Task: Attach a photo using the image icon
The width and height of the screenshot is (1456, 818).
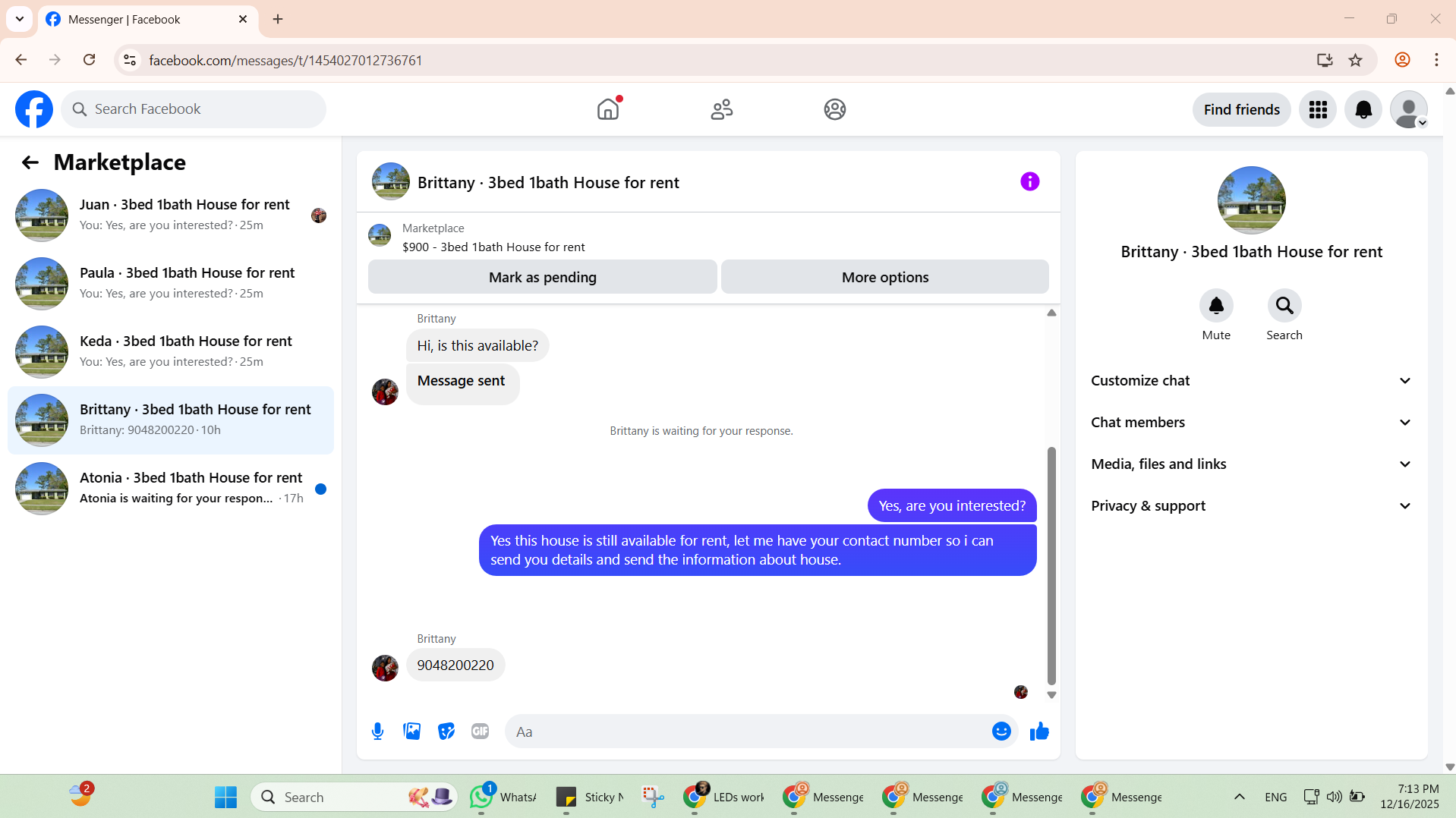Action: pyautogui.click(x=412, y=731)
